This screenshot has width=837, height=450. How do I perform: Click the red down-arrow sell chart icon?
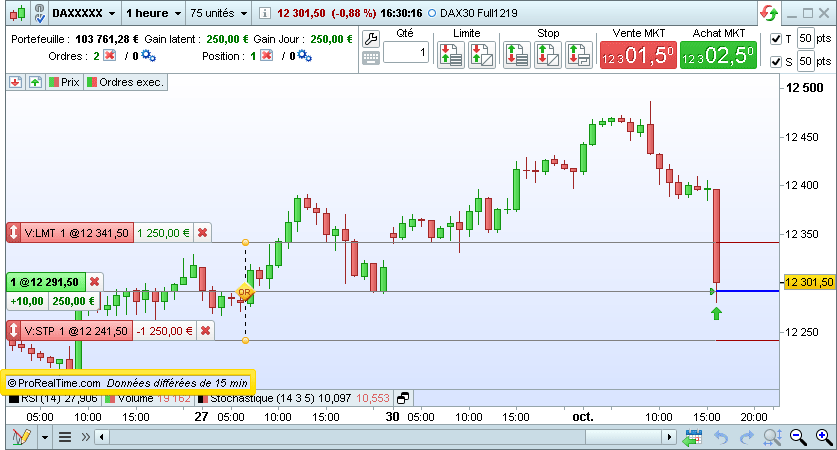pos(15,82)
